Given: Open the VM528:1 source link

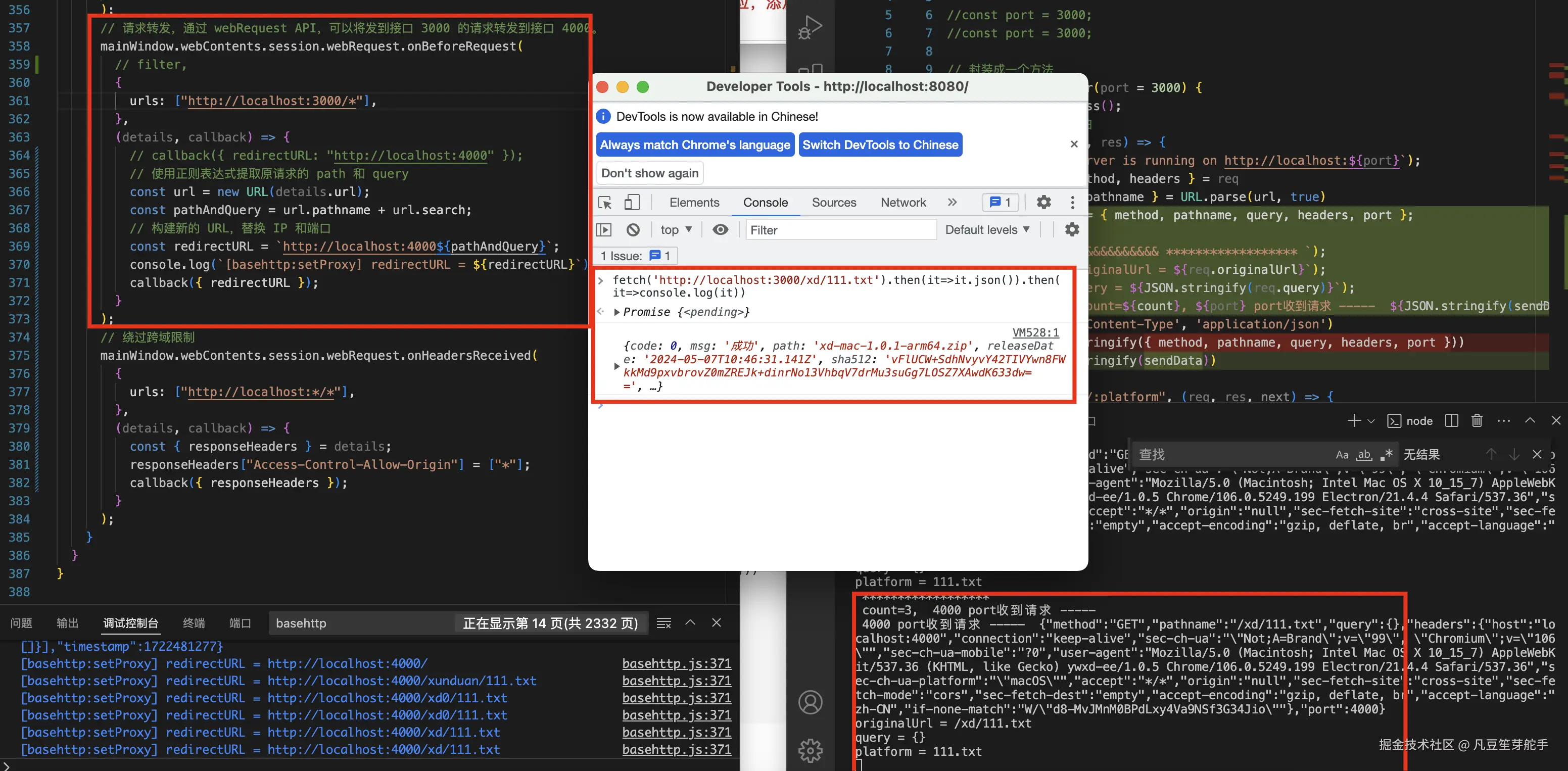Looking at the screenshot, I should click(x=1035, y=332).
